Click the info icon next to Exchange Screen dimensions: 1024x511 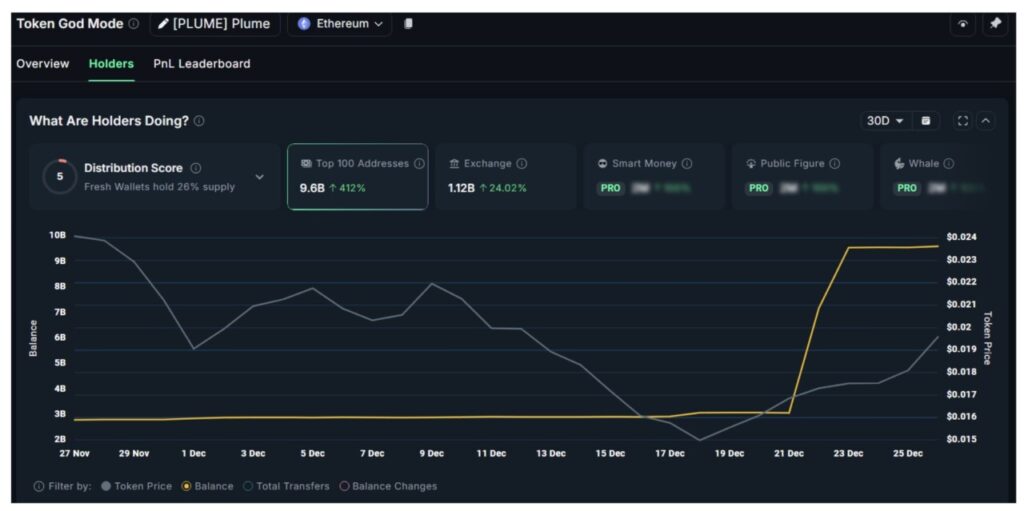click(522, 164)
